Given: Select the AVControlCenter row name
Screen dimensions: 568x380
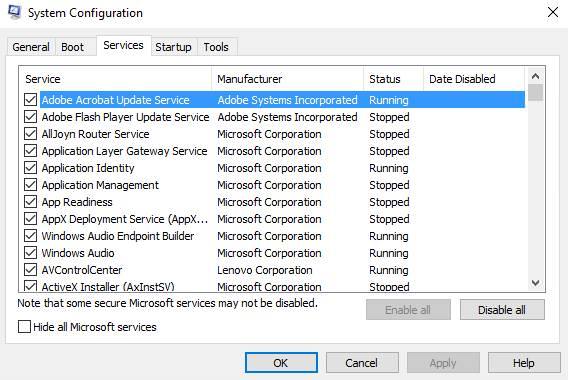Looking at the screenshot, I should coord(82,270).
